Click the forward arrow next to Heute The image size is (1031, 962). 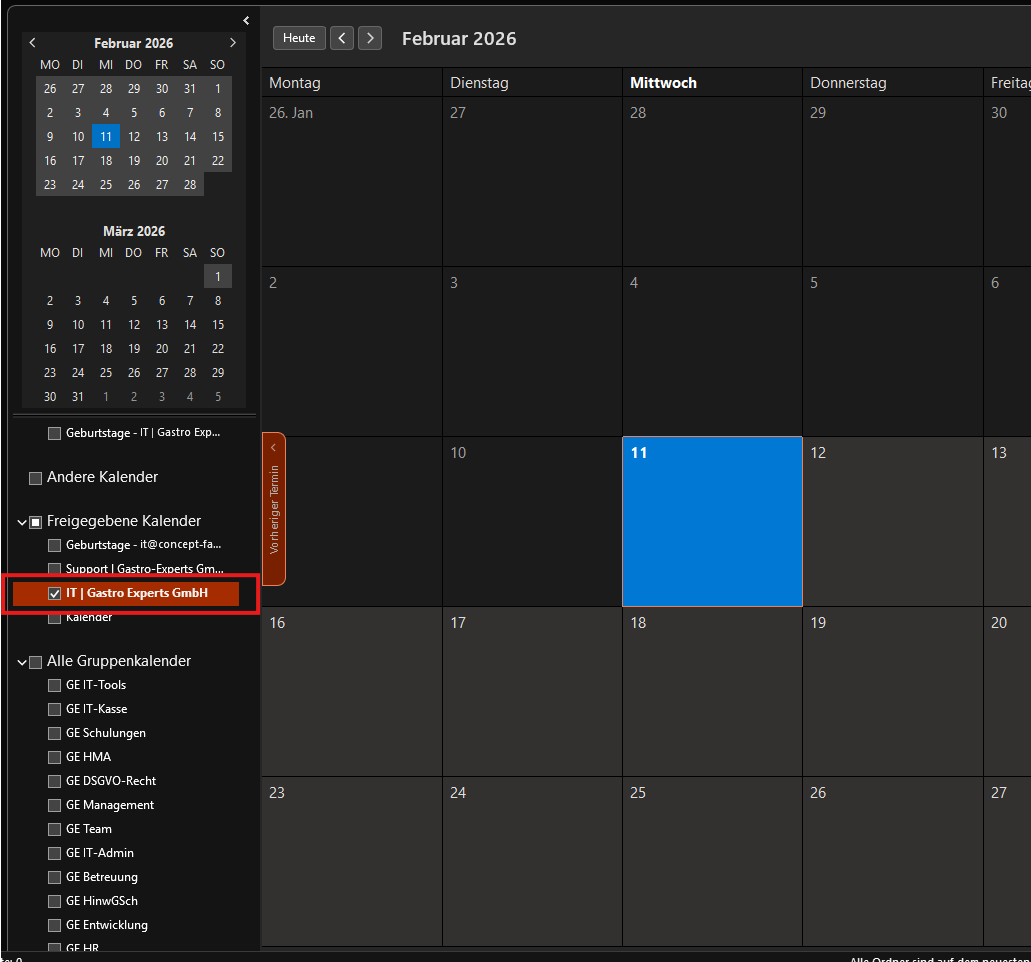(x=370, y=38)
